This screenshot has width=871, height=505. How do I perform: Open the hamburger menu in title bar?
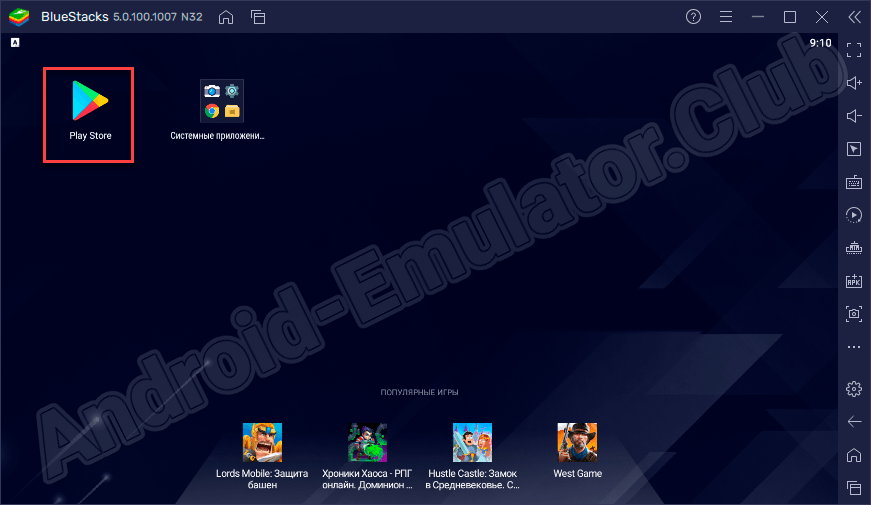coord(726,17)
